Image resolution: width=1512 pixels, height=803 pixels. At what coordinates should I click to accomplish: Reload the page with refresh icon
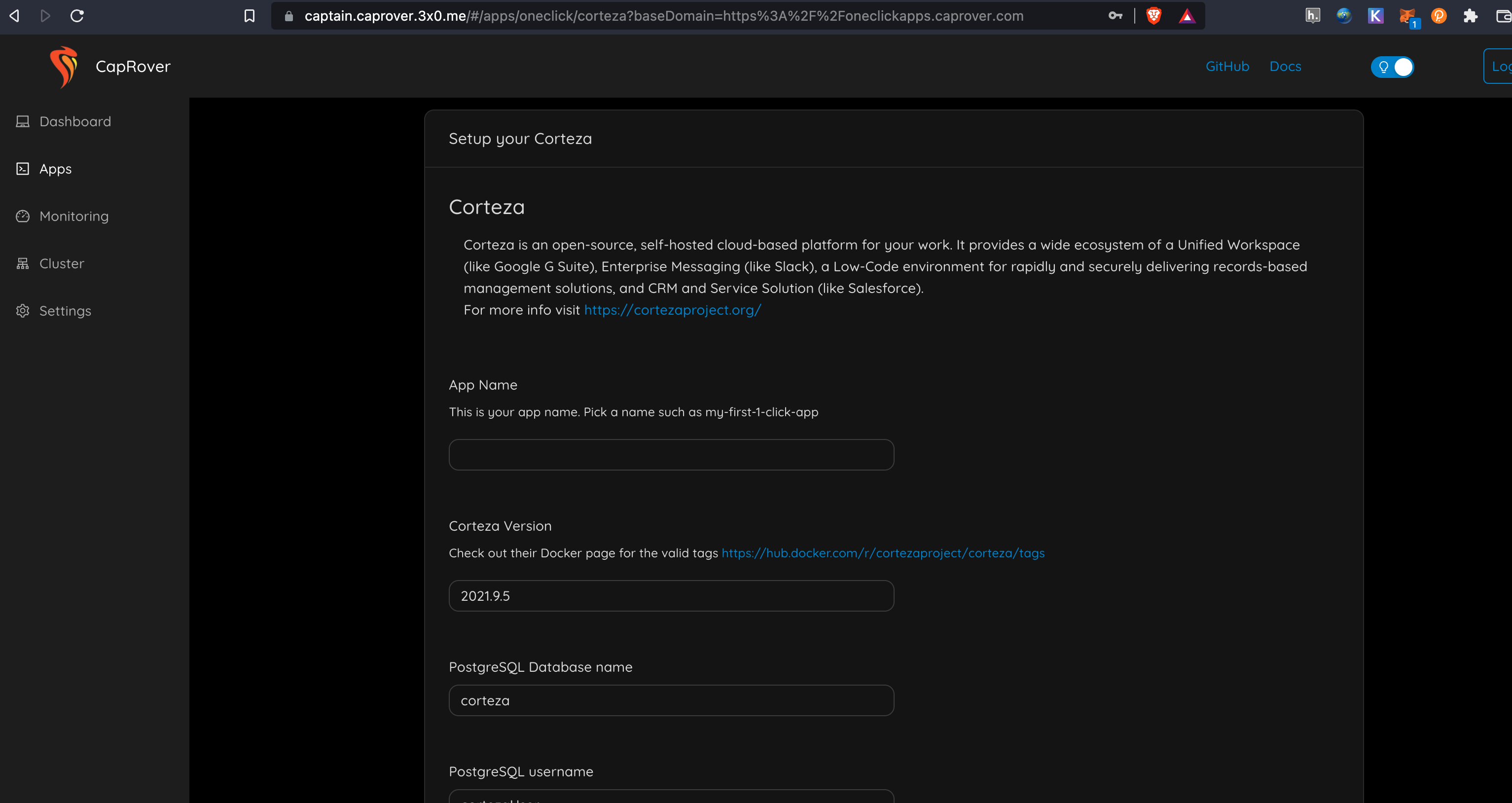(77, 16)
